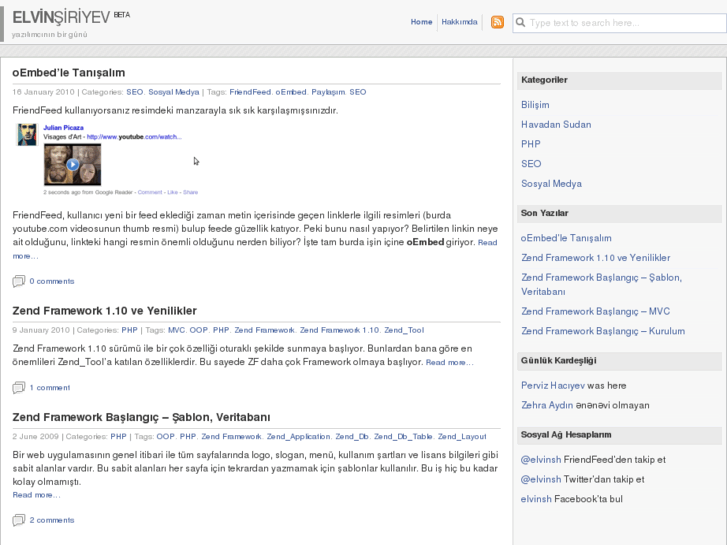The image size is (727, 545).
Task: Select the Zend_Tool tag link
Action: tap(404, 330)
